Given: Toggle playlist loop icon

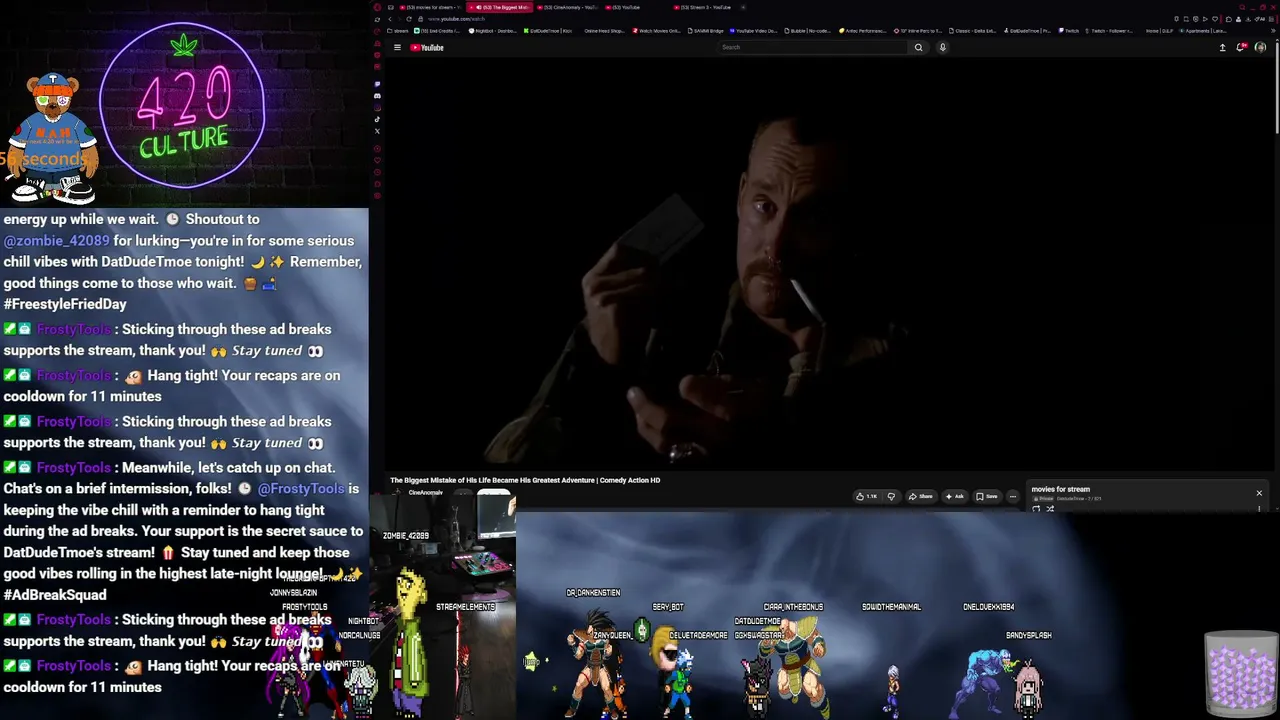Looking at the screenshot, I should 1036,509.
